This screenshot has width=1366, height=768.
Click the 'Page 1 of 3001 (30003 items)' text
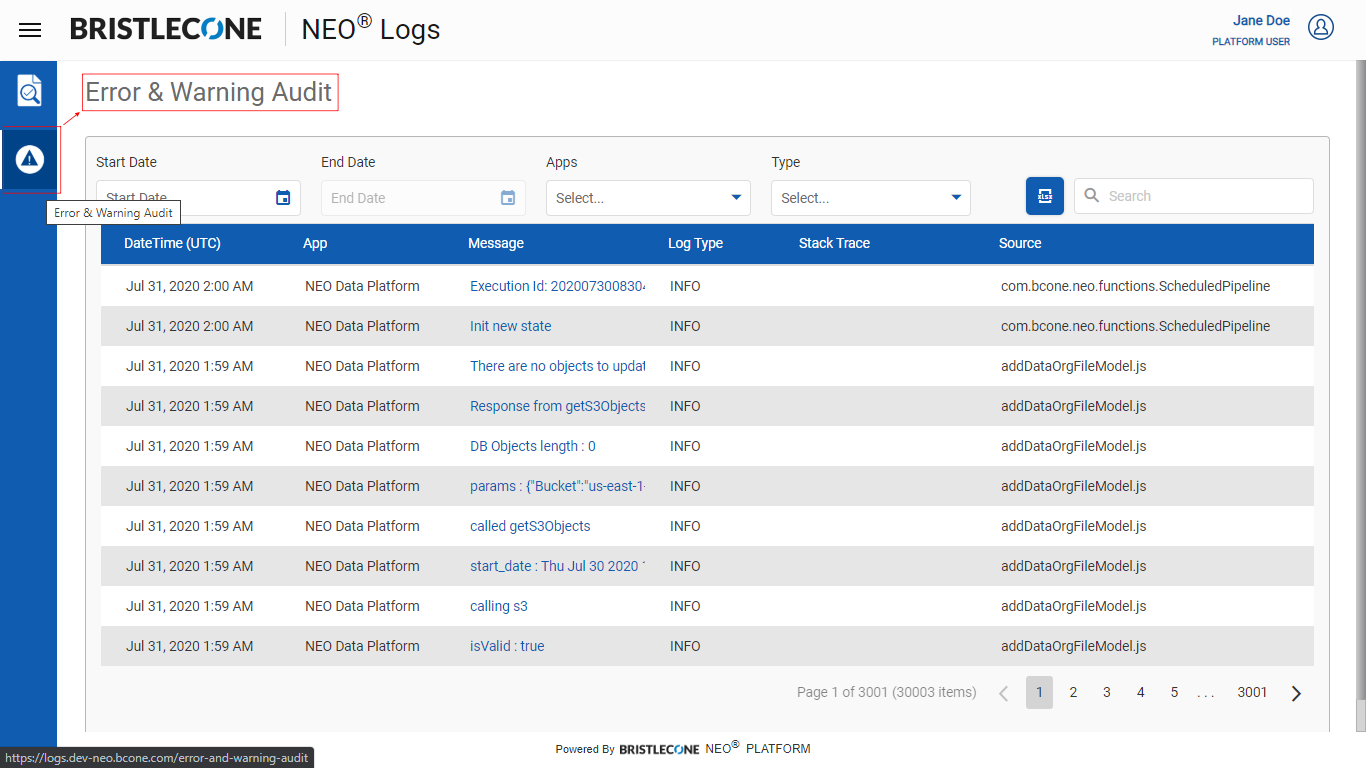(x=886, y=692)
